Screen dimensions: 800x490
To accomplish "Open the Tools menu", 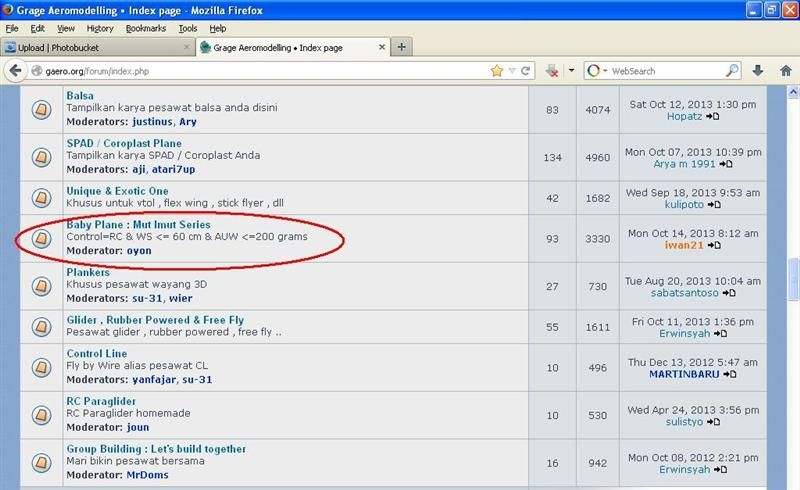I will (188, 29).
